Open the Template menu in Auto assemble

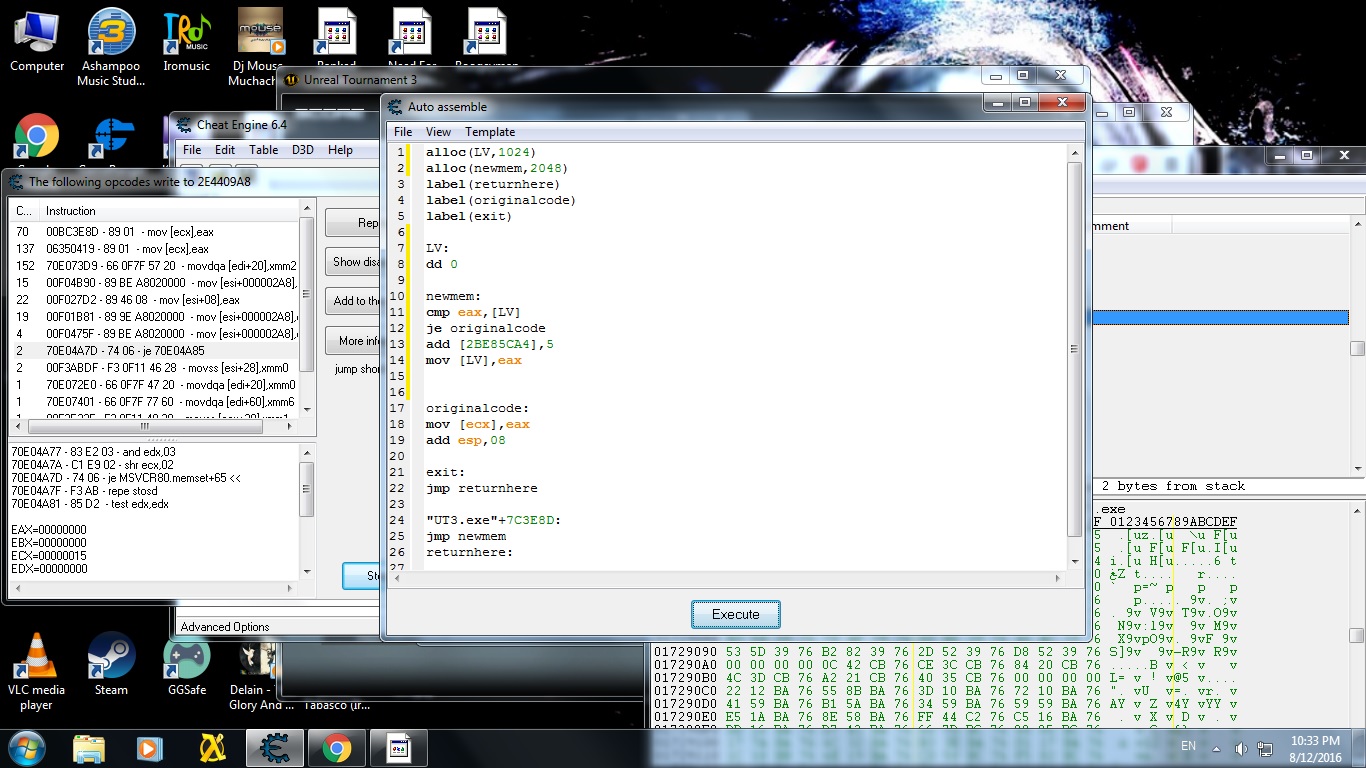point(489,132)
